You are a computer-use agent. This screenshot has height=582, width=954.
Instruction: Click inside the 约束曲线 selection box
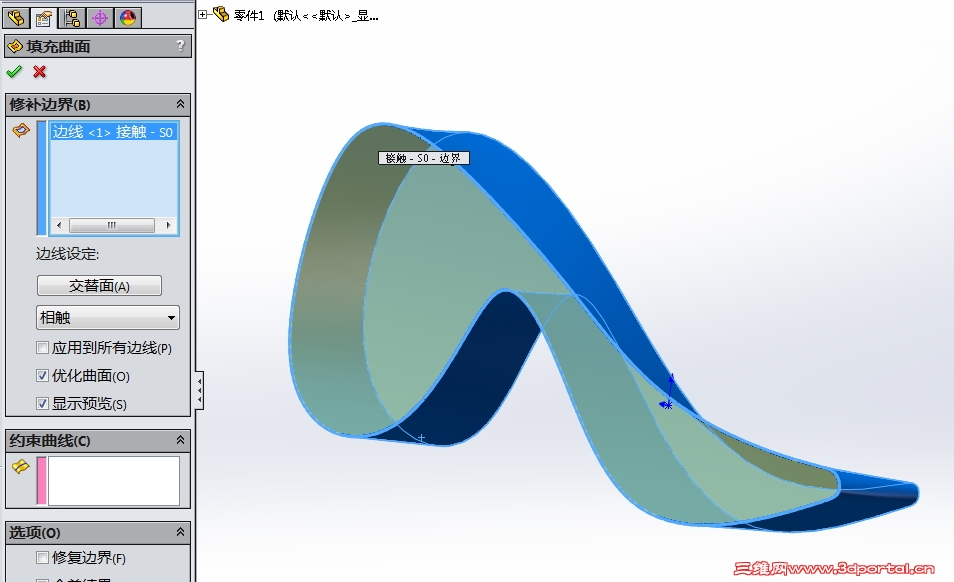click(114, 481)
